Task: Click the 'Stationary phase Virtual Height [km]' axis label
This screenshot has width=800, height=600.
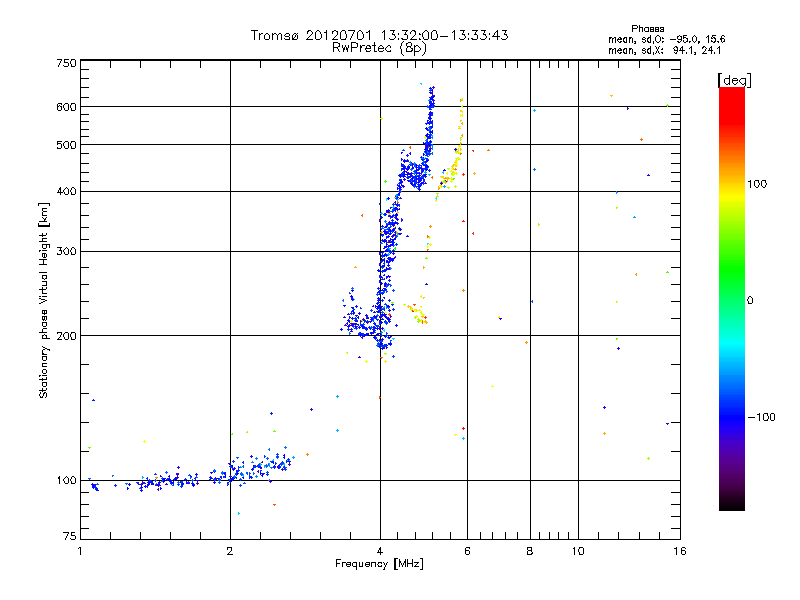Action: point(43,300)
